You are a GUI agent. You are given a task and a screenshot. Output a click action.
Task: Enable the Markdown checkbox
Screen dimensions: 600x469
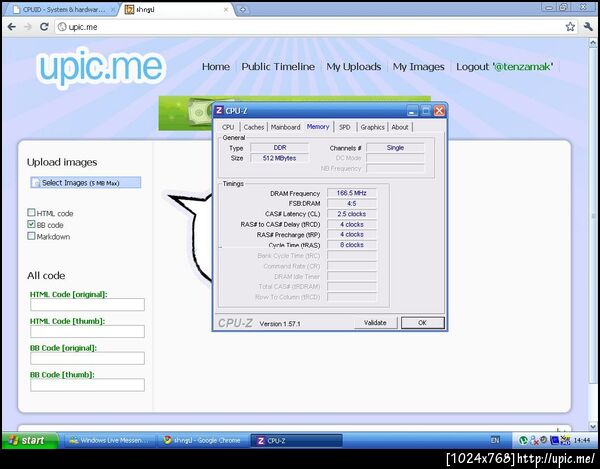tap(31, 236)
